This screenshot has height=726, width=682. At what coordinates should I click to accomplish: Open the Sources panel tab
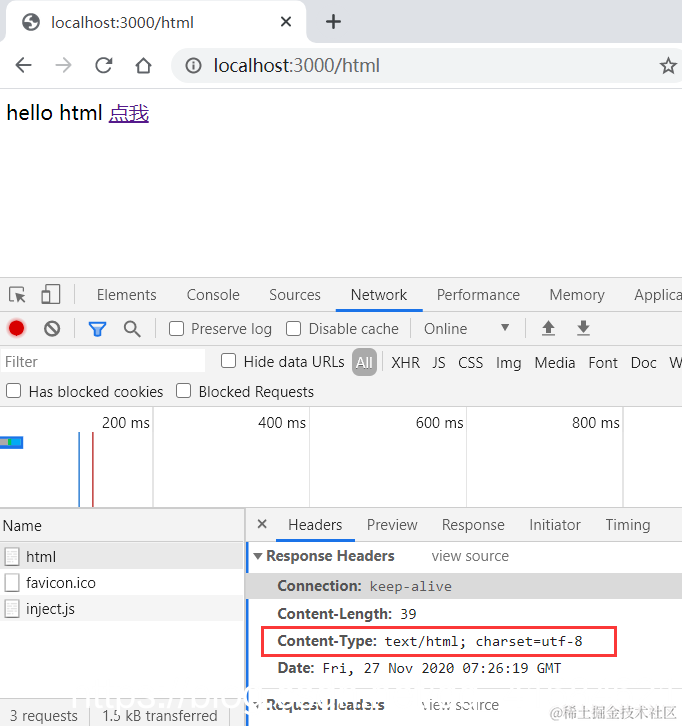[x=295, y=295]
